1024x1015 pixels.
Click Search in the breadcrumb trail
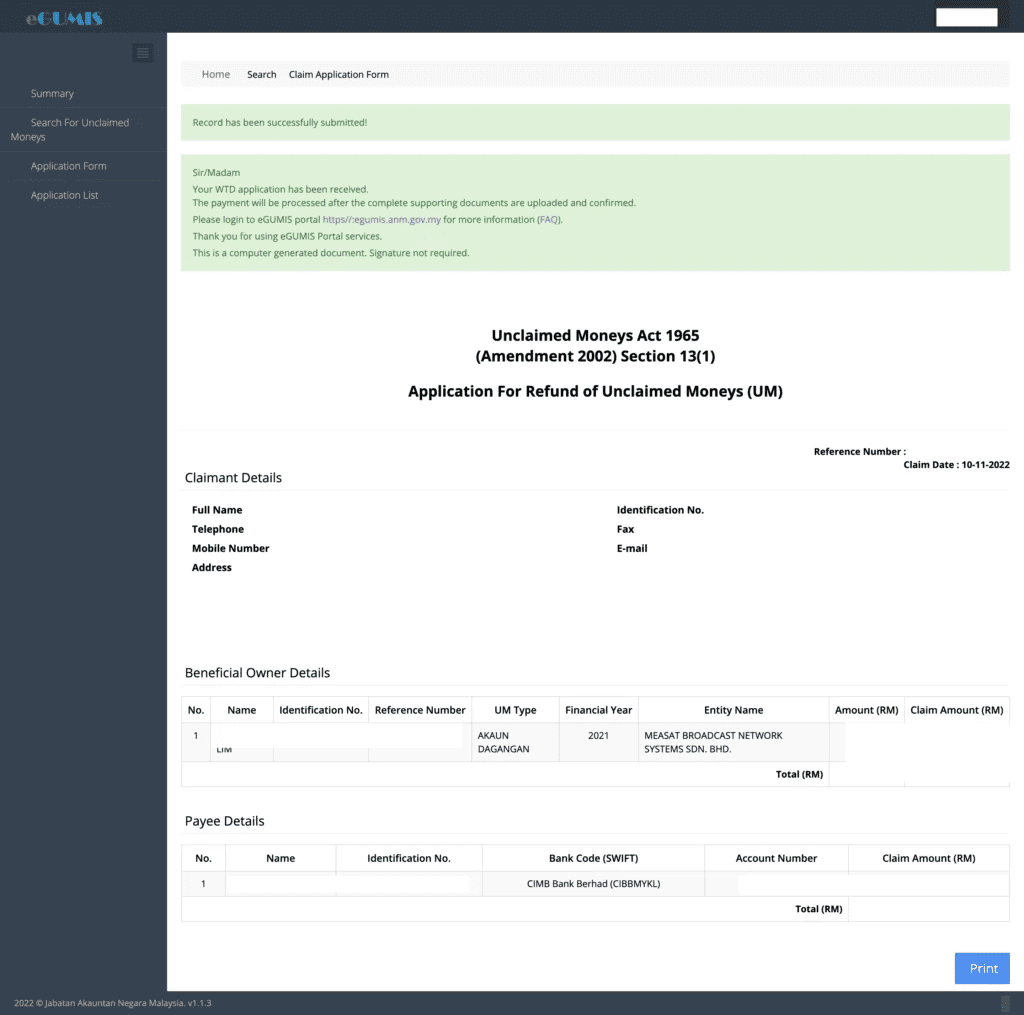click(261, 74)
